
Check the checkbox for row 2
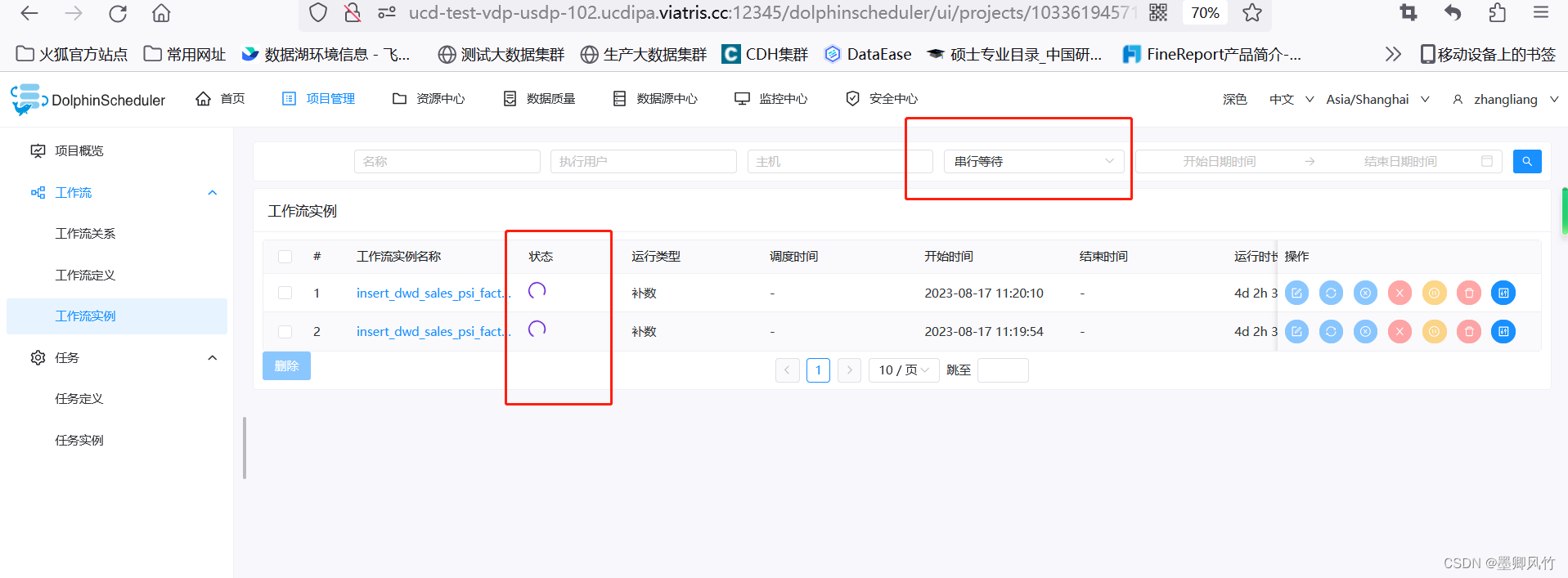click(x=285, y=332)
